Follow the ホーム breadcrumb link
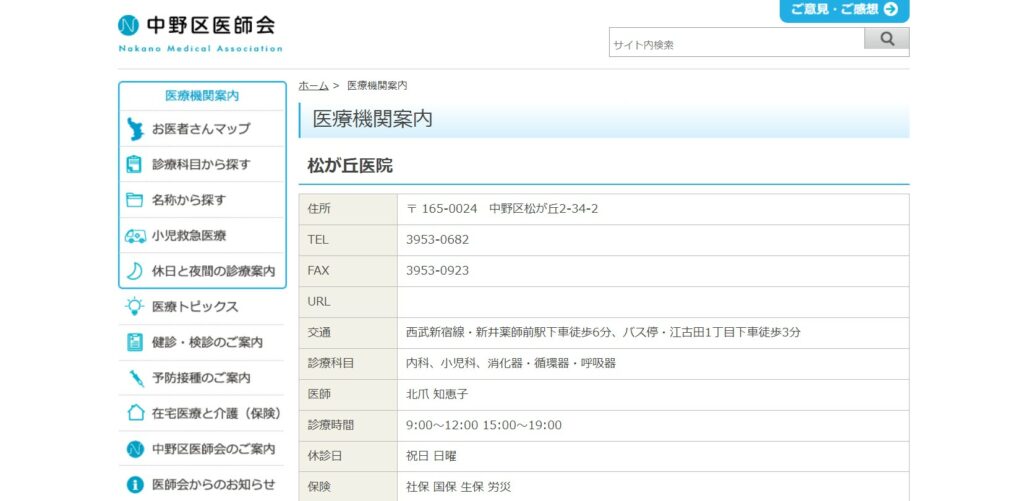This screenshot has width=1024, height=501. (313, 86)
